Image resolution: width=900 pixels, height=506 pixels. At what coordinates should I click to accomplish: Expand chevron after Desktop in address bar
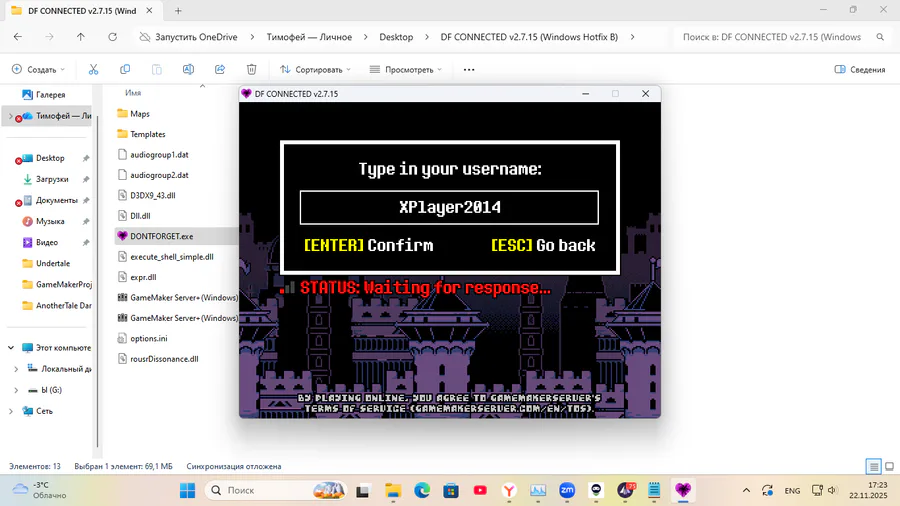426,37
